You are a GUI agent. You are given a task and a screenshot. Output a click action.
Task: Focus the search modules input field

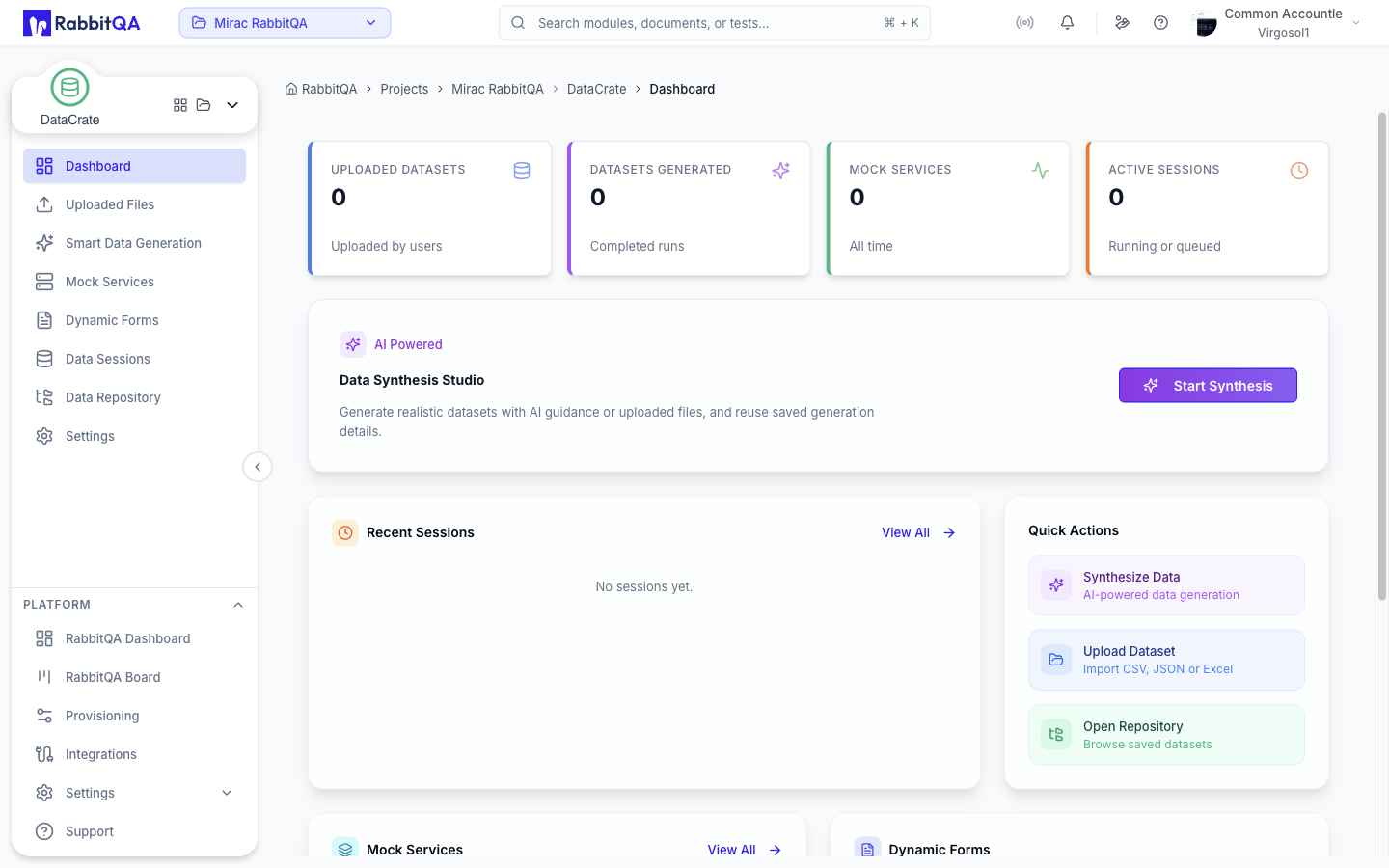point(715,23)
